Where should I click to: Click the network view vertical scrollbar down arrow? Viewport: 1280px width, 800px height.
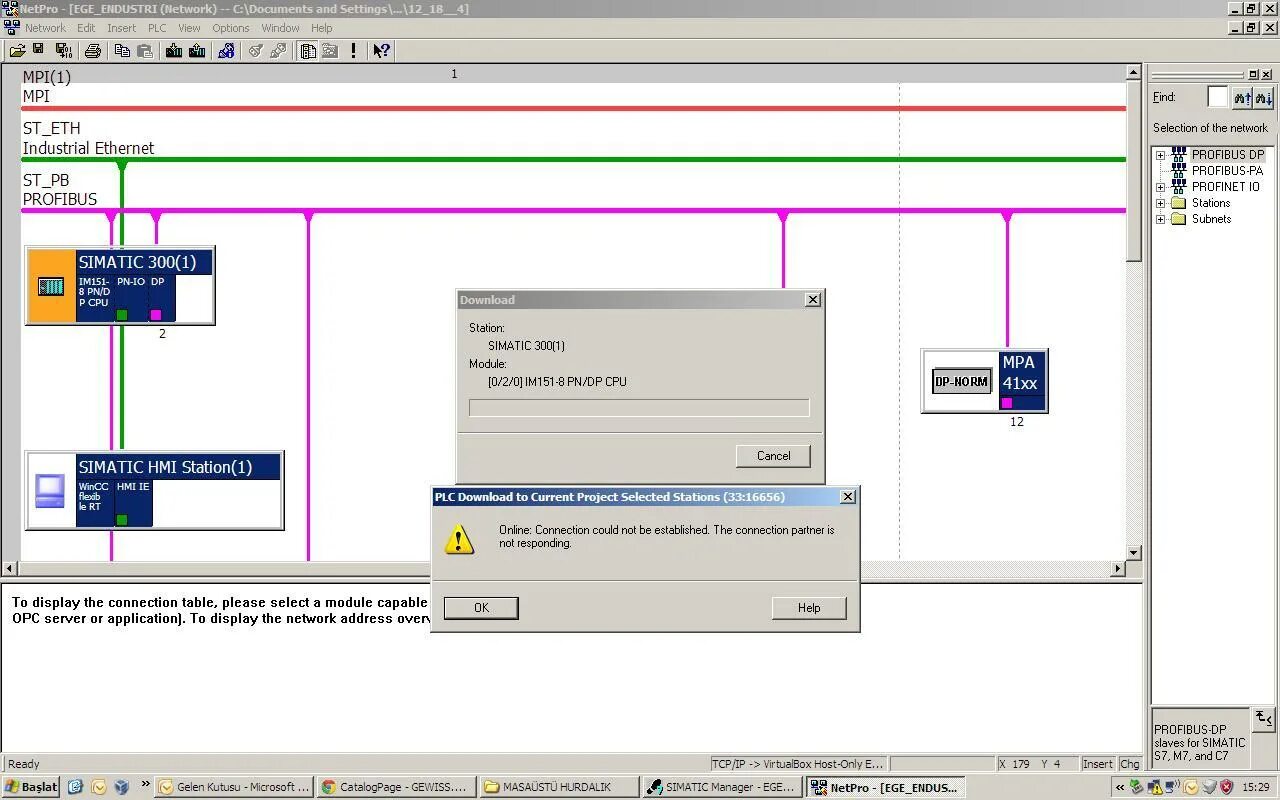tap(1133, 553)
